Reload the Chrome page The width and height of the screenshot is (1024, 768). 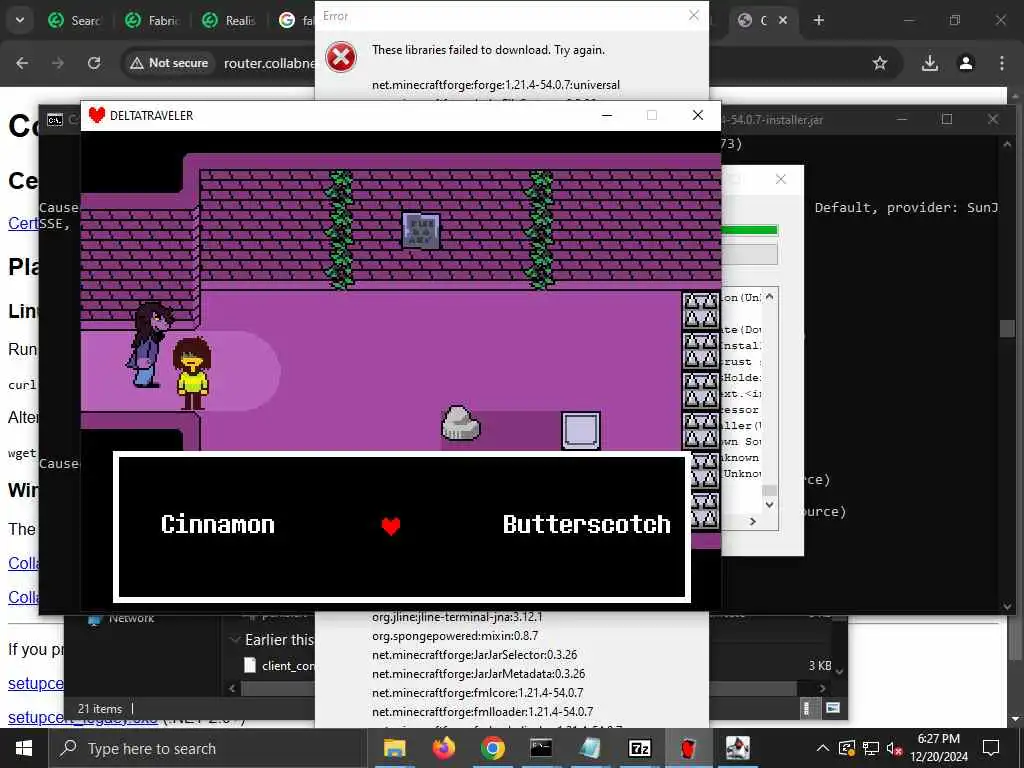coord(94,63)
